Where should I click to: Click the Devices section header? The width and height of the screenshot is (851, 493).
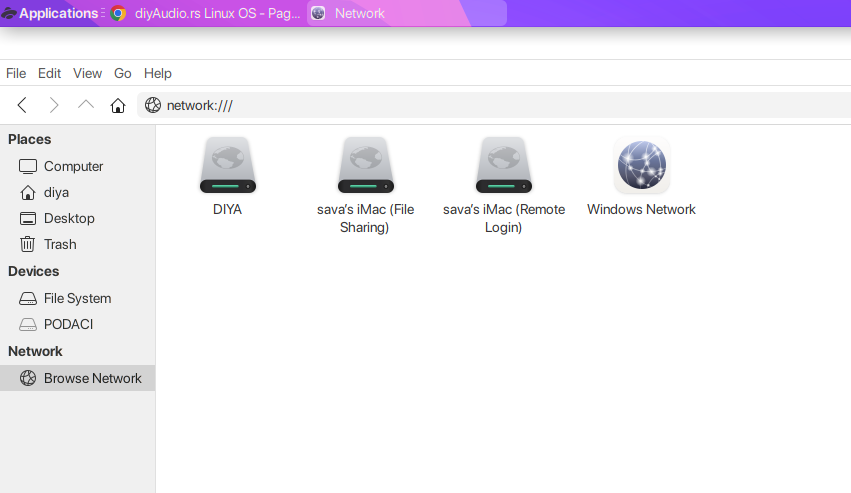pos(34,271)
